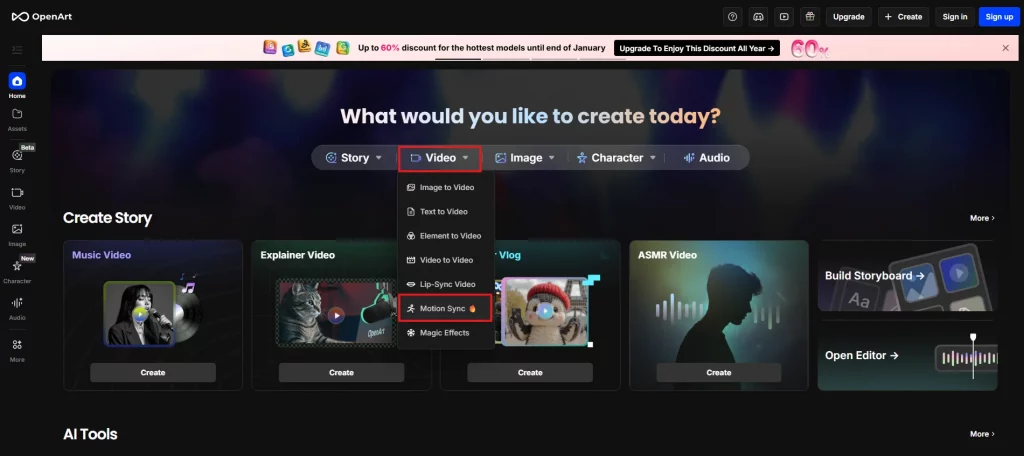Open the Discord icon in header

coord(758,17)
